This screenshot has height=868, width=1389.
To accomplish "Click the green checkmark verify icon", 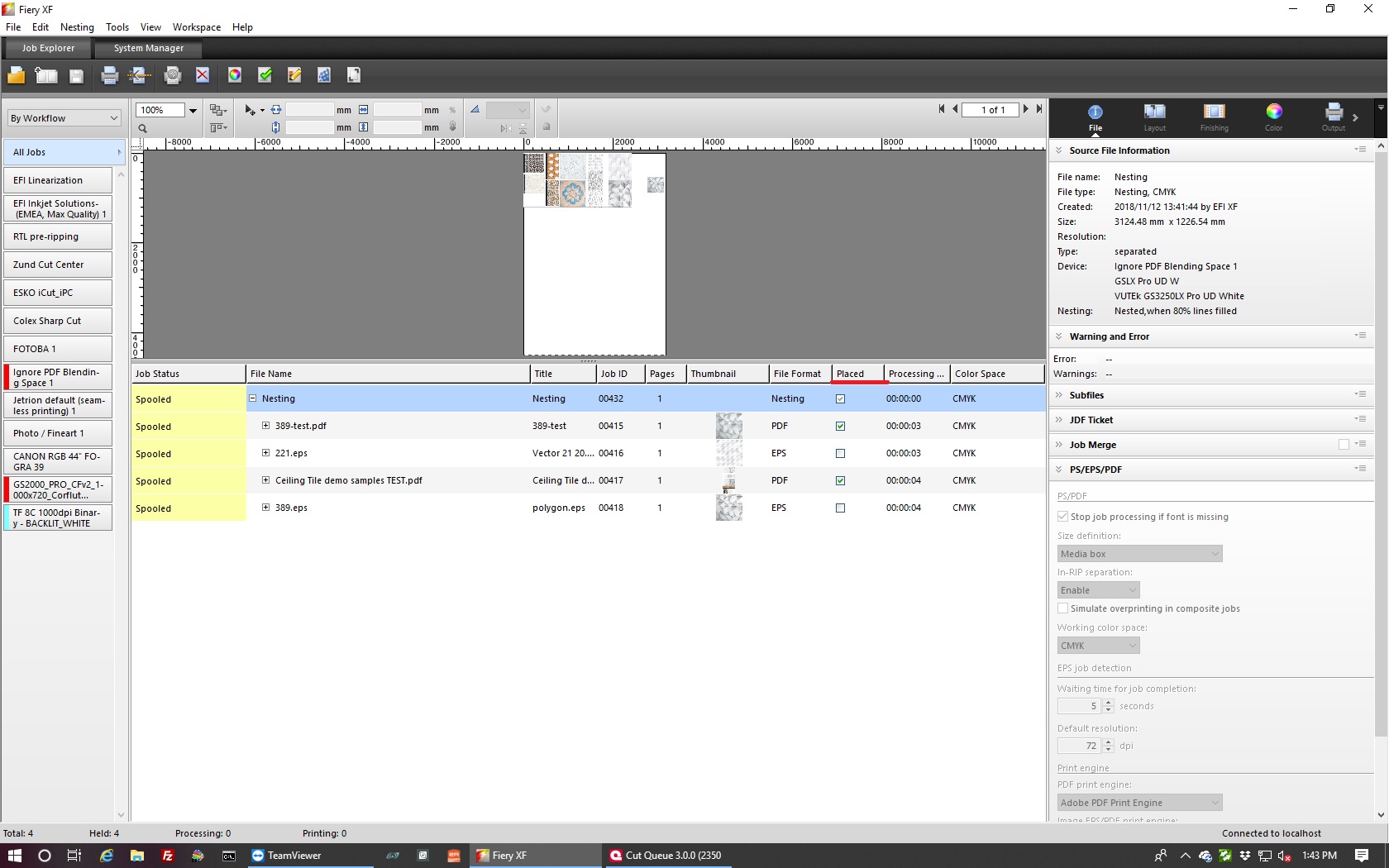I will tap(265, 75).
